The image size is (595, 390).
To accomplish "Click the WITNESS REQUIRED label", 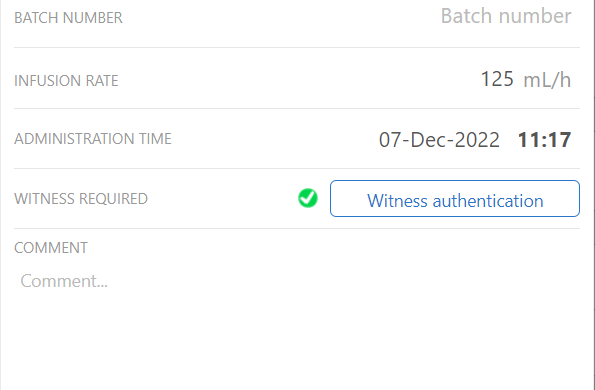I will pos(81,199).
